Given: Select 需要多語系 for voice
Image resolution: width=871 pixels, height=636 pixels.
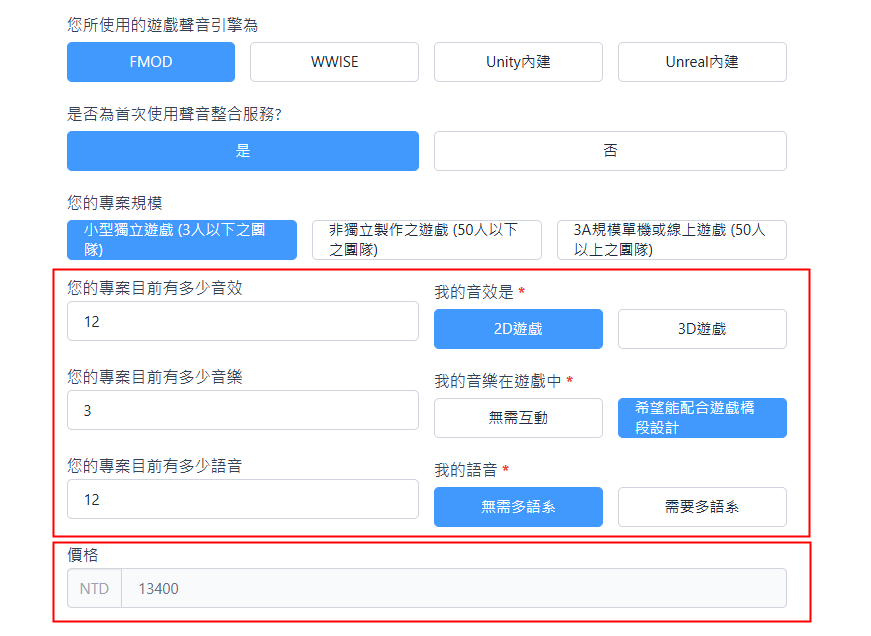Looking at the screenshot, I should [x=702, y=507].
